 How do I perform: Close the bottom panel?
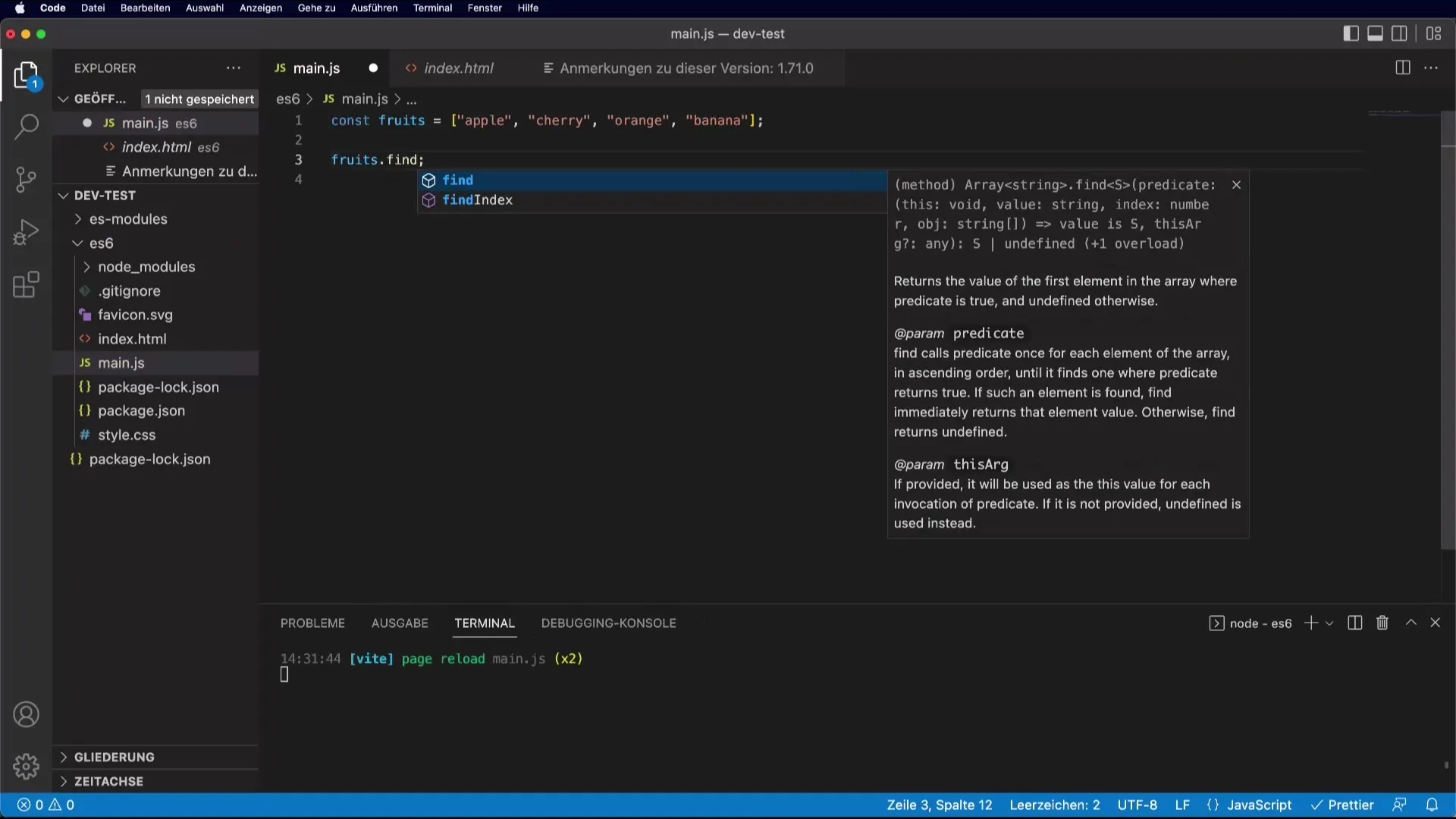click(x=1435, y=623)
